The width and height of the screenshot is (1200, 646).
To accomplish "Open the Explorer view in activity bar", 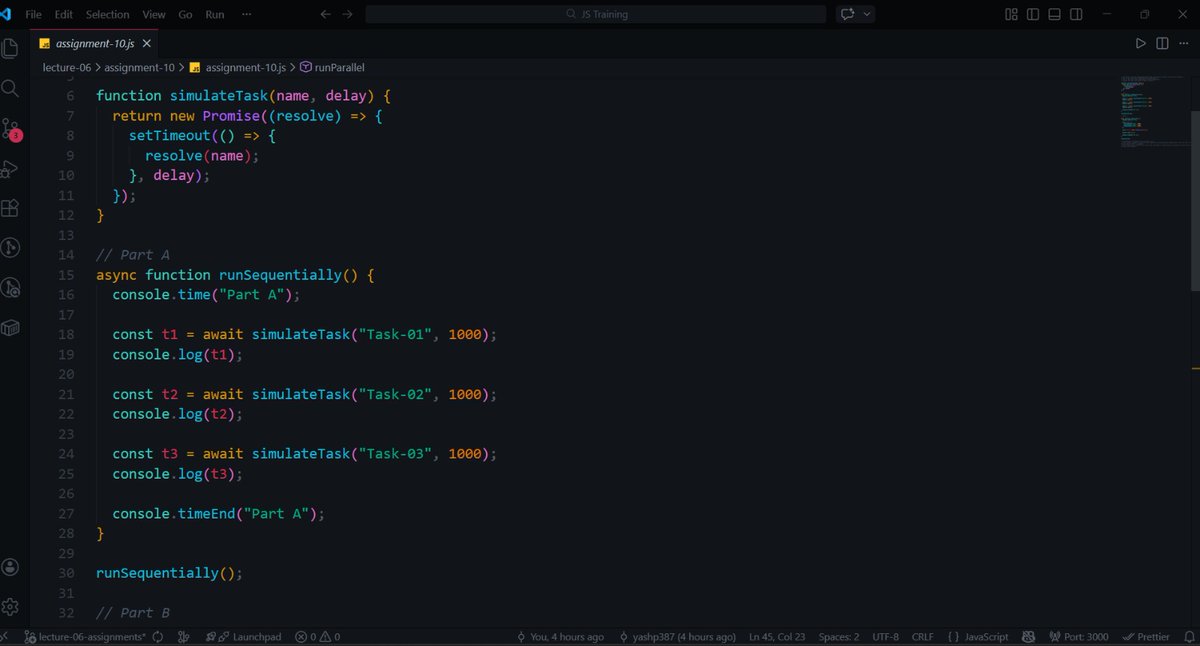I will pos(10,49).
